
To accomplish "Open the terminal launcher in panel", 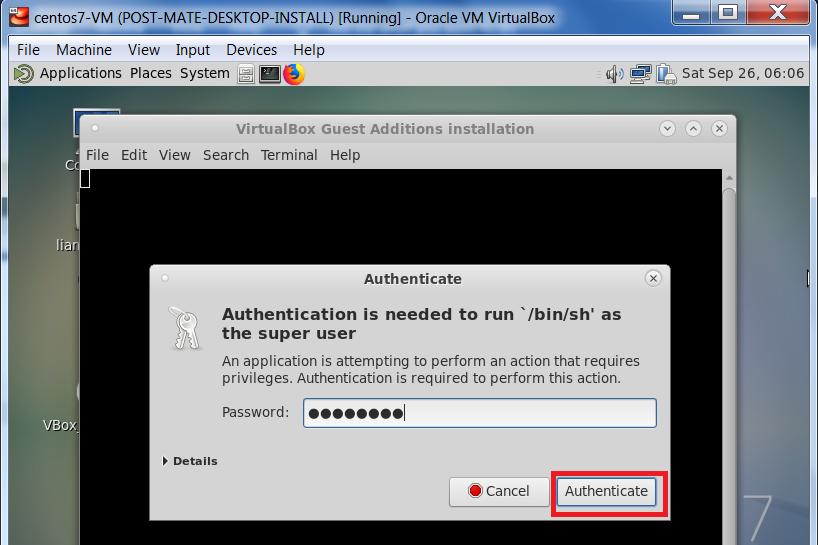I will [x=270, y=74].
